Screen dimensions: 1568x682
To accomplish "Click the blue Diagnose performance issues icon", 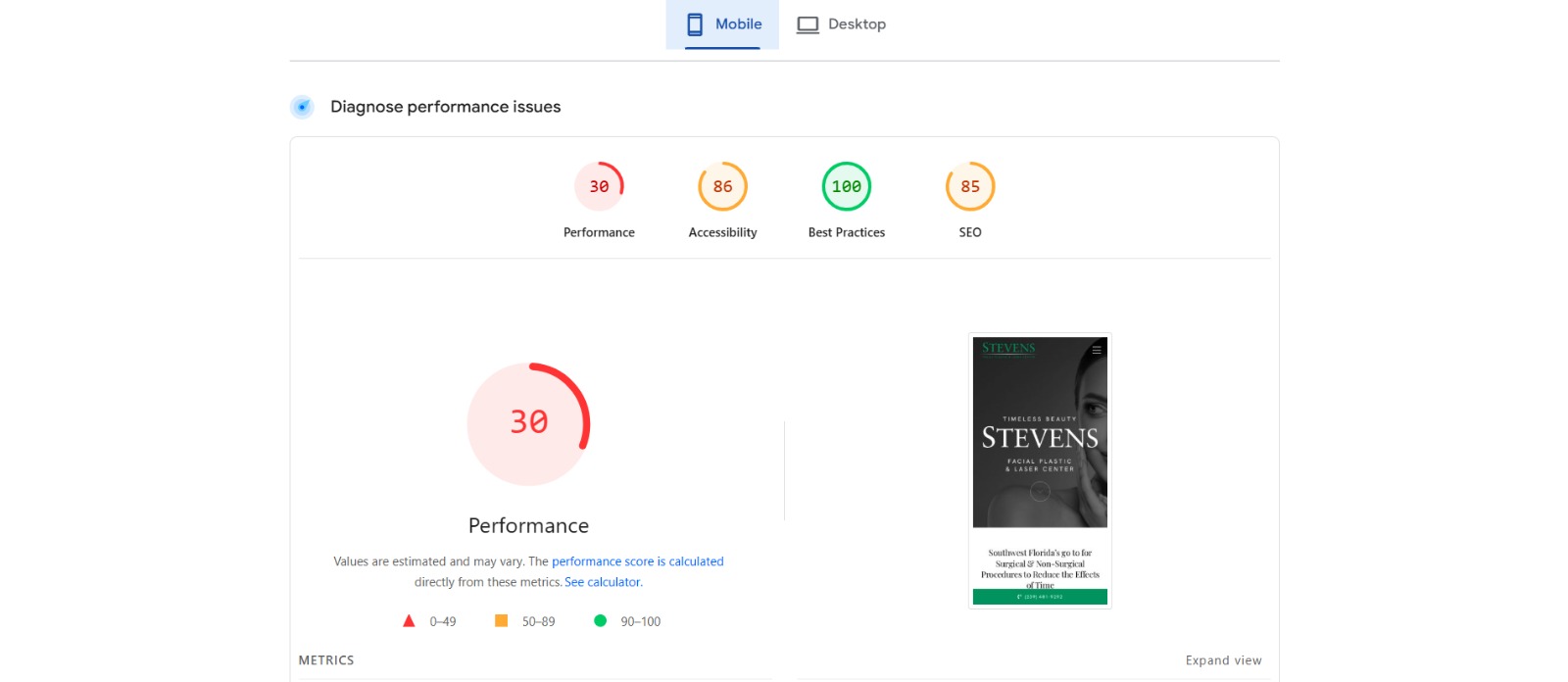I will coord(302,107).
